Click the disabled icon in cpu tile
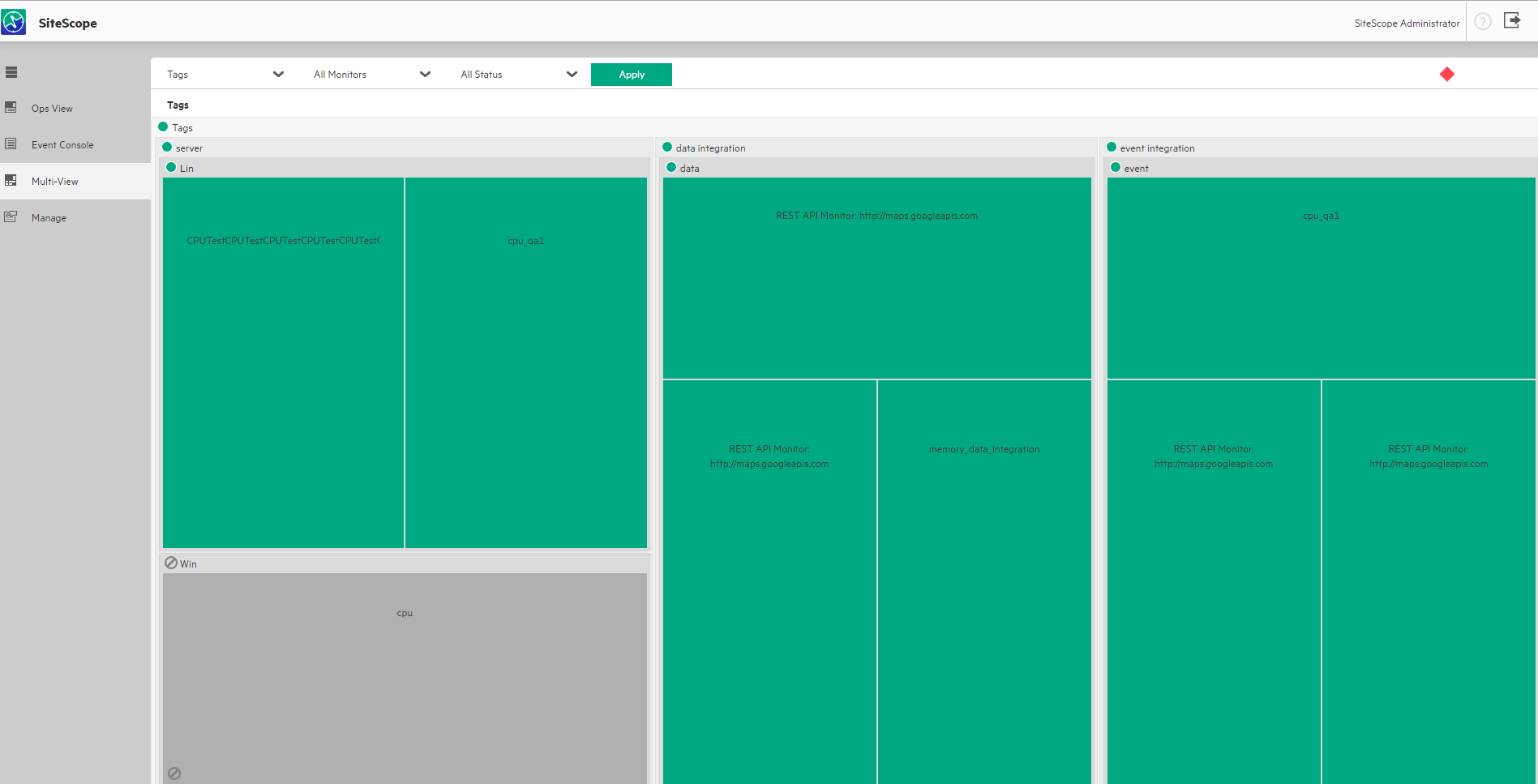1538x784 pixels. click(x=174, y=773)
